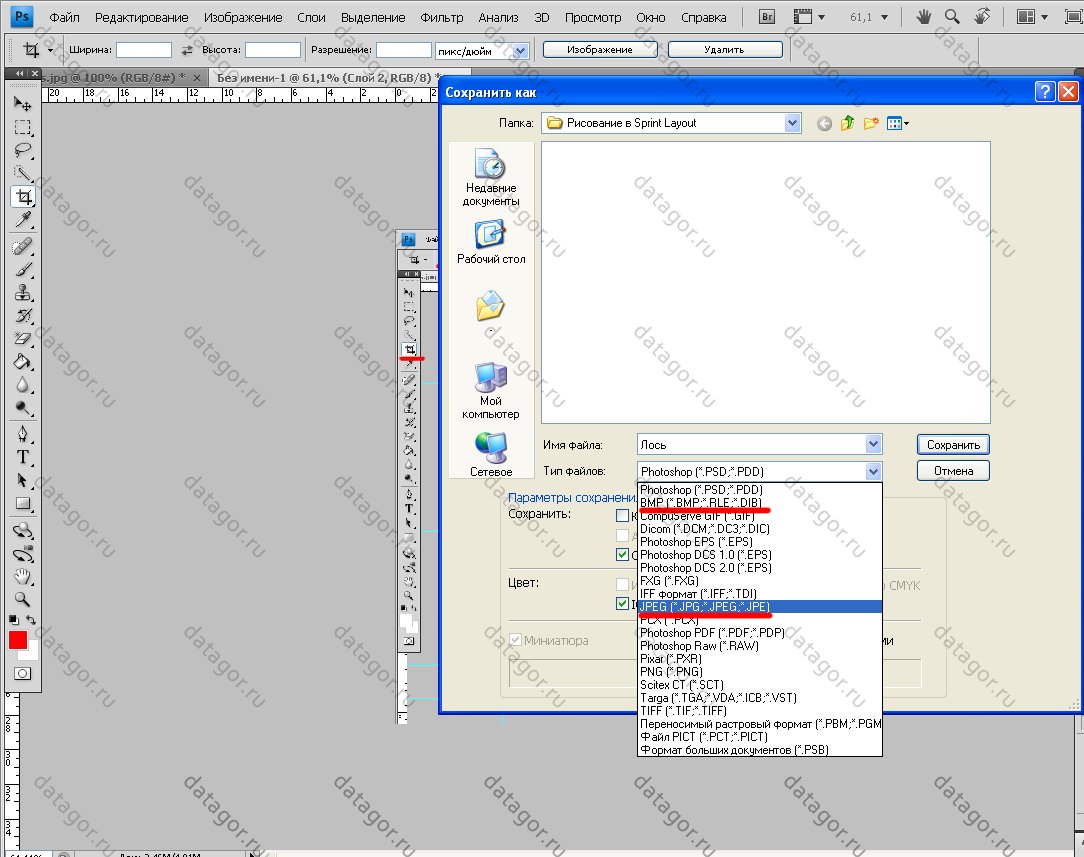
Task: Untick the checked checkbox in the Цвет options
Action: click(x=622, y=603)
